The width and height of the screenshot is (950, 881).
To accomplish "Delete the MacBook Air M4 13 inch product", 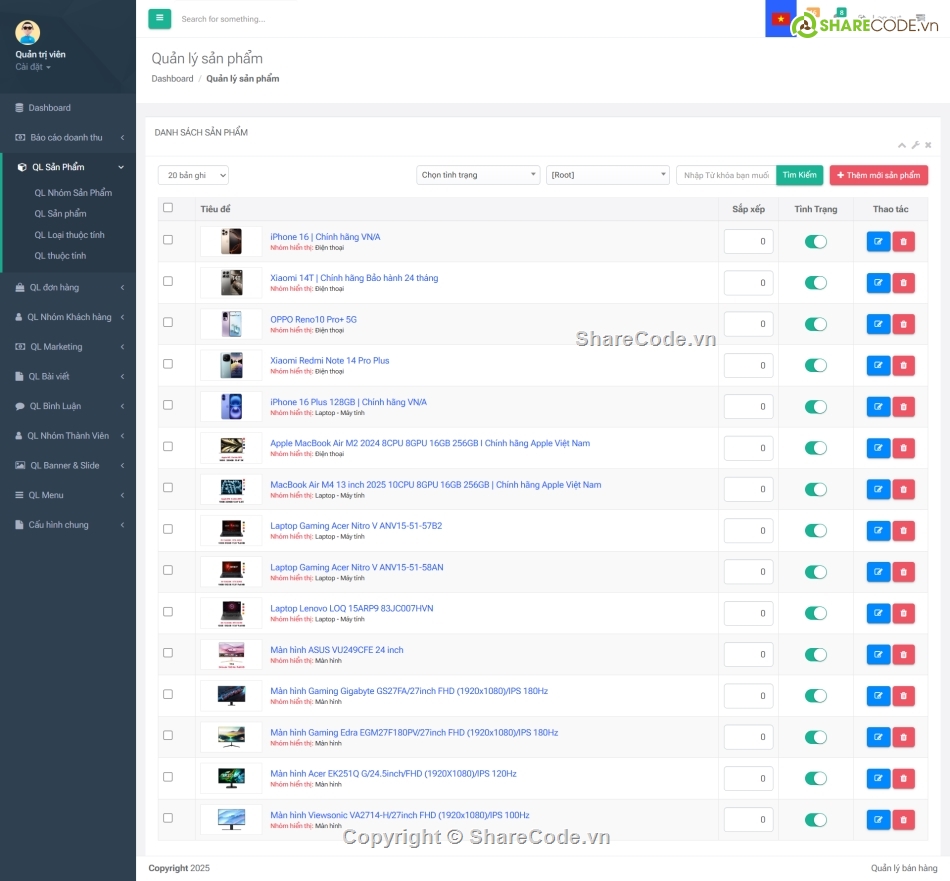I will tap(903, 489).
